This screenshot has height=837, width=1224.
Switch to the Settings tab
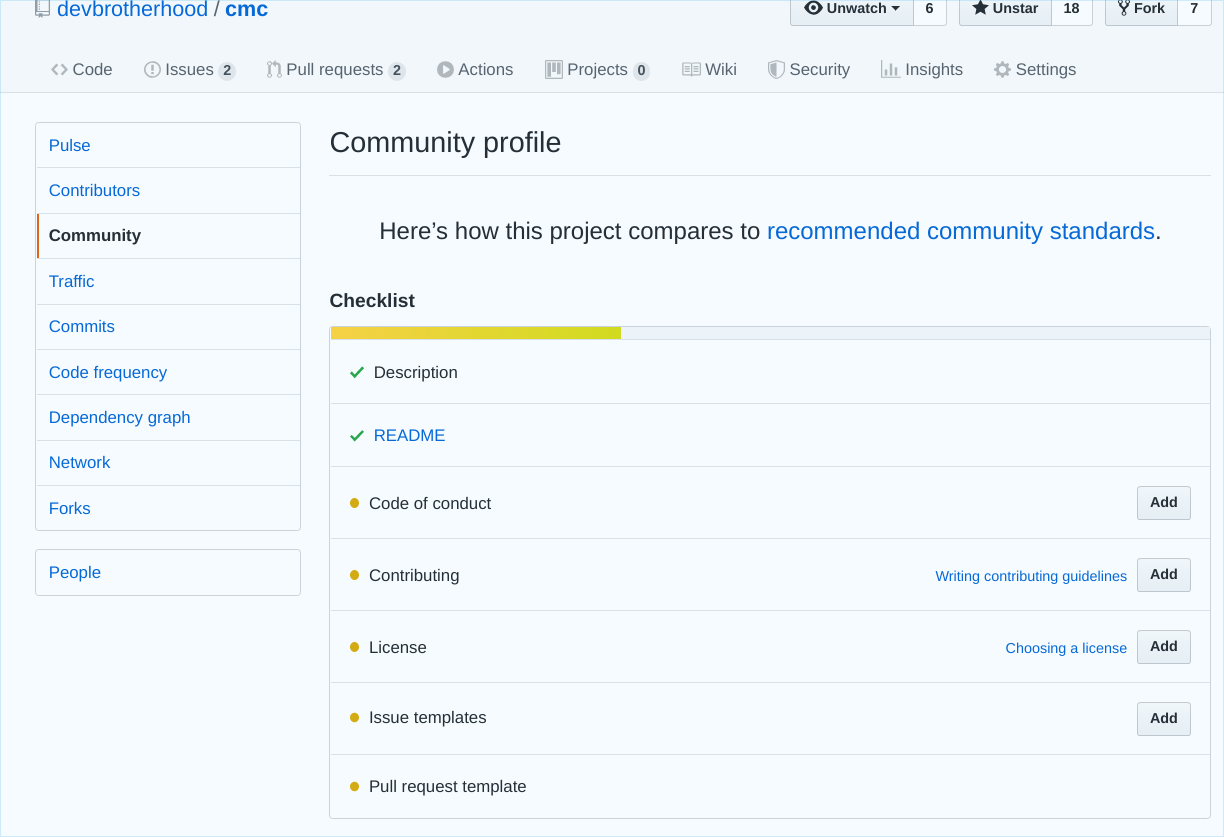[1035, 70]
